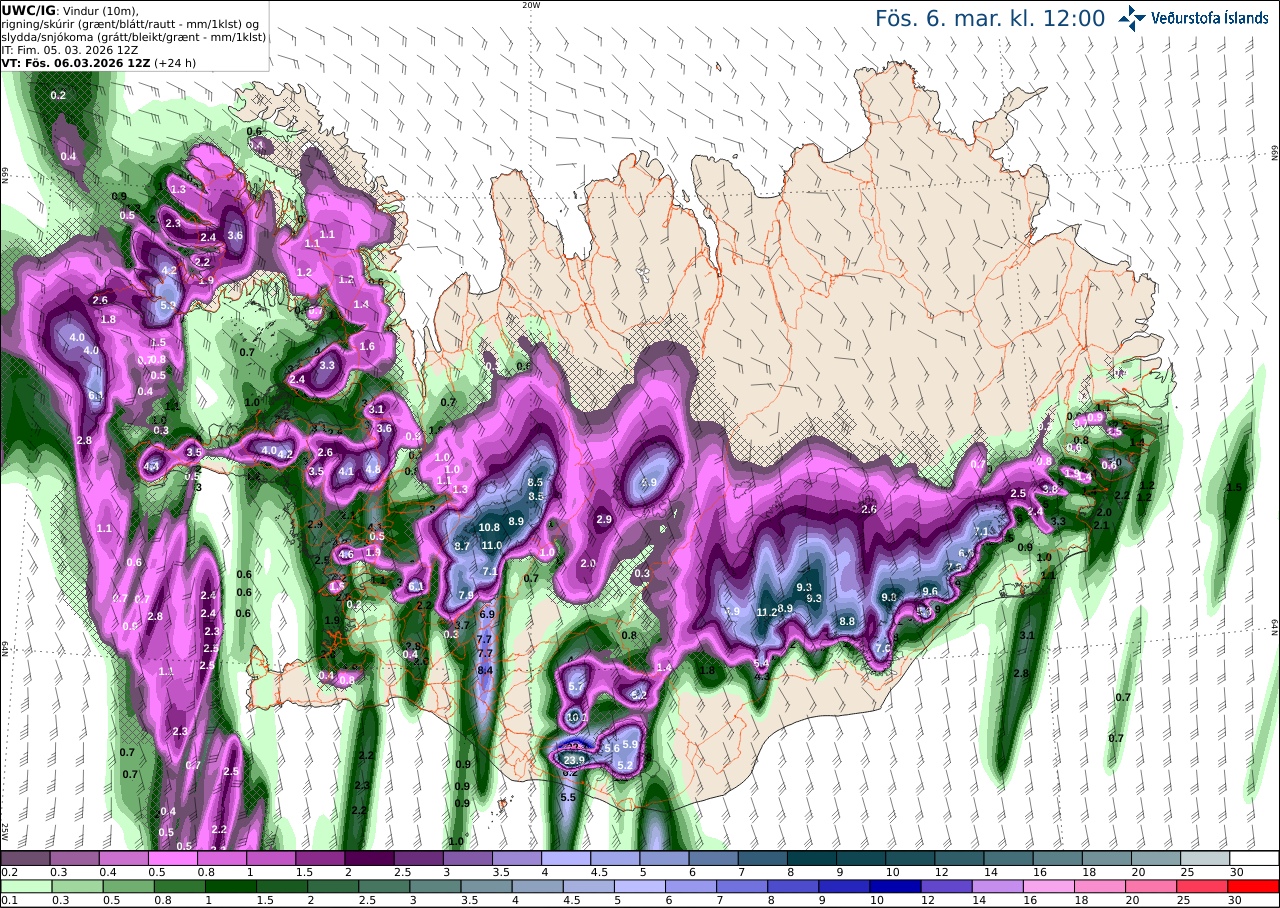Click the 'Fös. 6. mar. kl. 12:00' forecast time heading
The width and height of the screenshot is (1280, 908).
990,19
